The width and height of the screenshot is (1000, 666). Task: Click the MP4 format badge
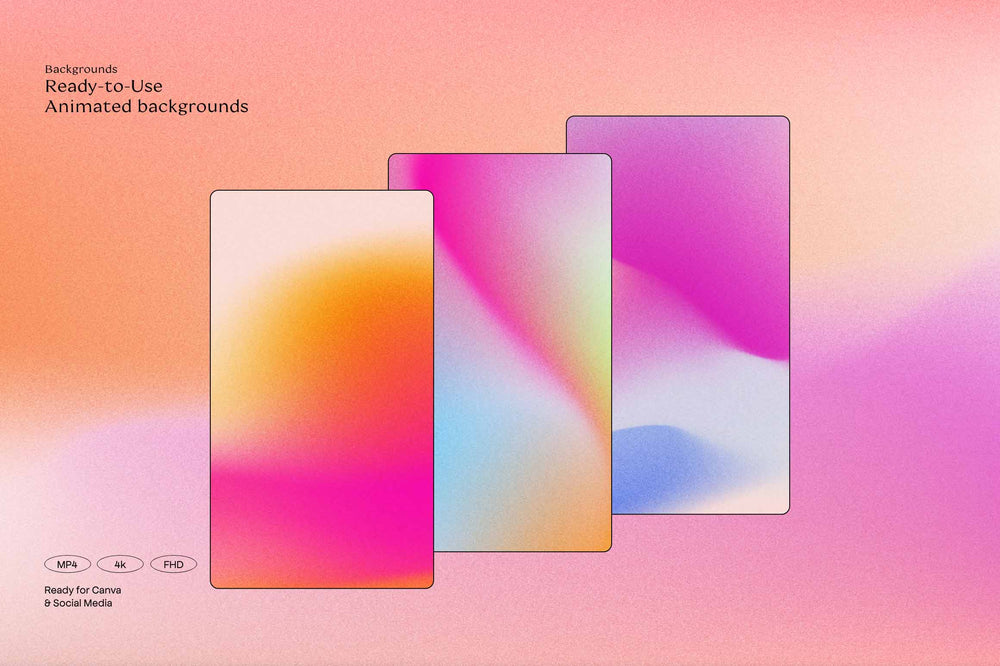(65, 563)
